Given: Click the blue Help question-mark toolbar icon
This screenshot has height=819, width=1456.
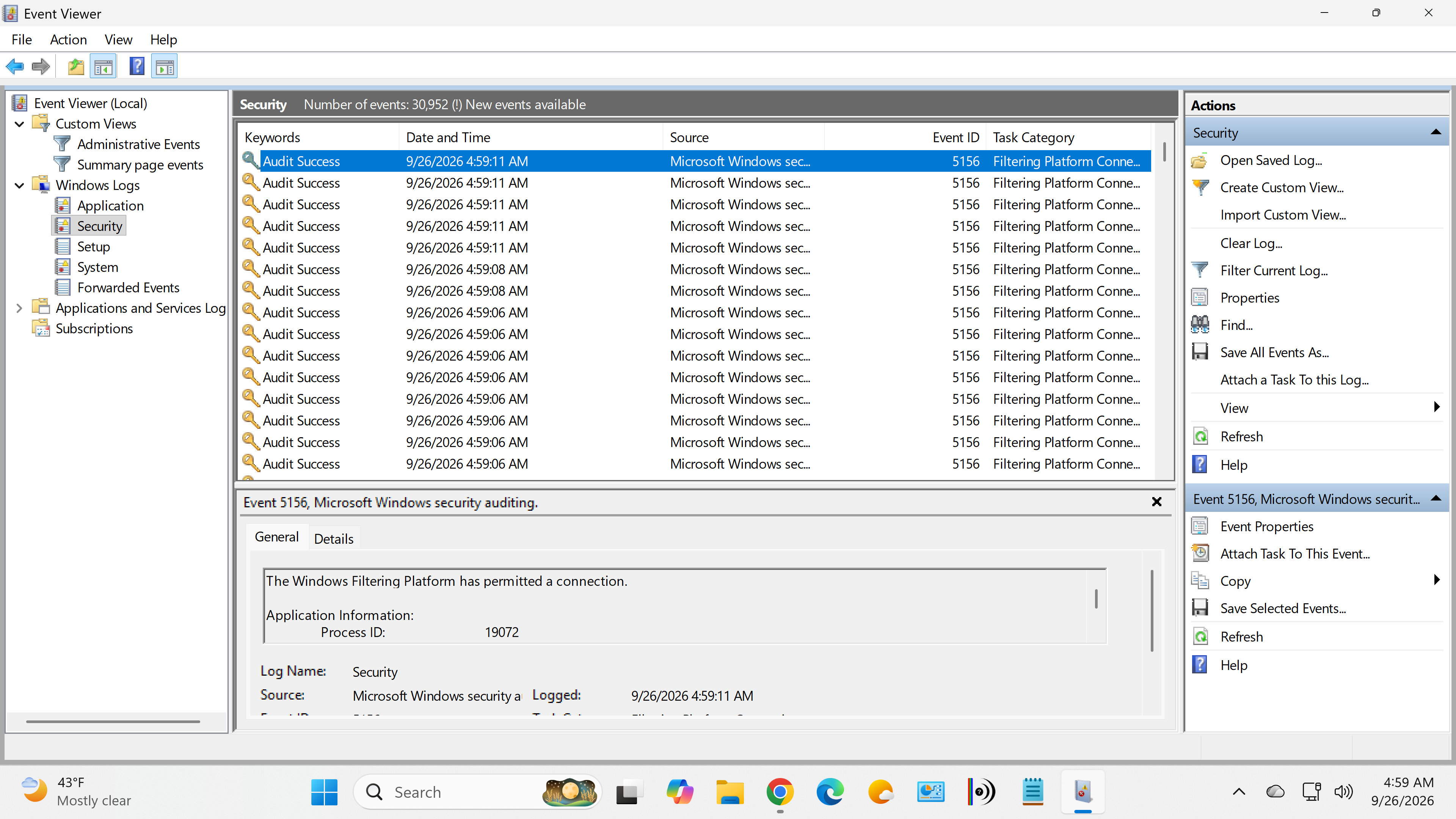Looking at the screenshot, I should [137, 67].
